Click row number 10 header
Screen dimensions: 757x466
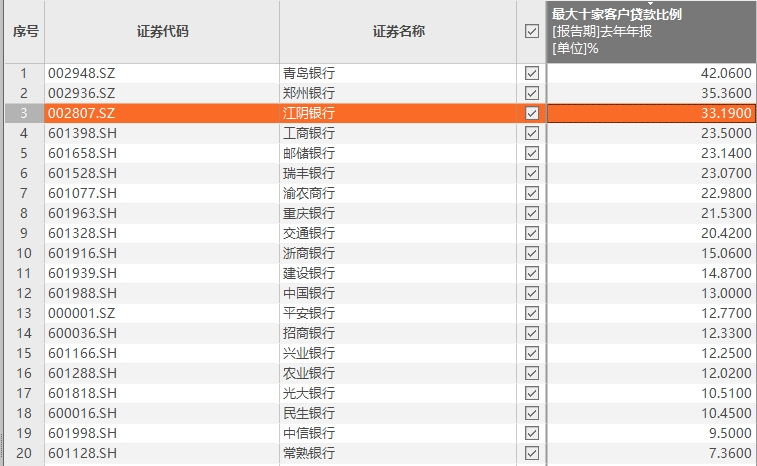[x=23, y=253]
